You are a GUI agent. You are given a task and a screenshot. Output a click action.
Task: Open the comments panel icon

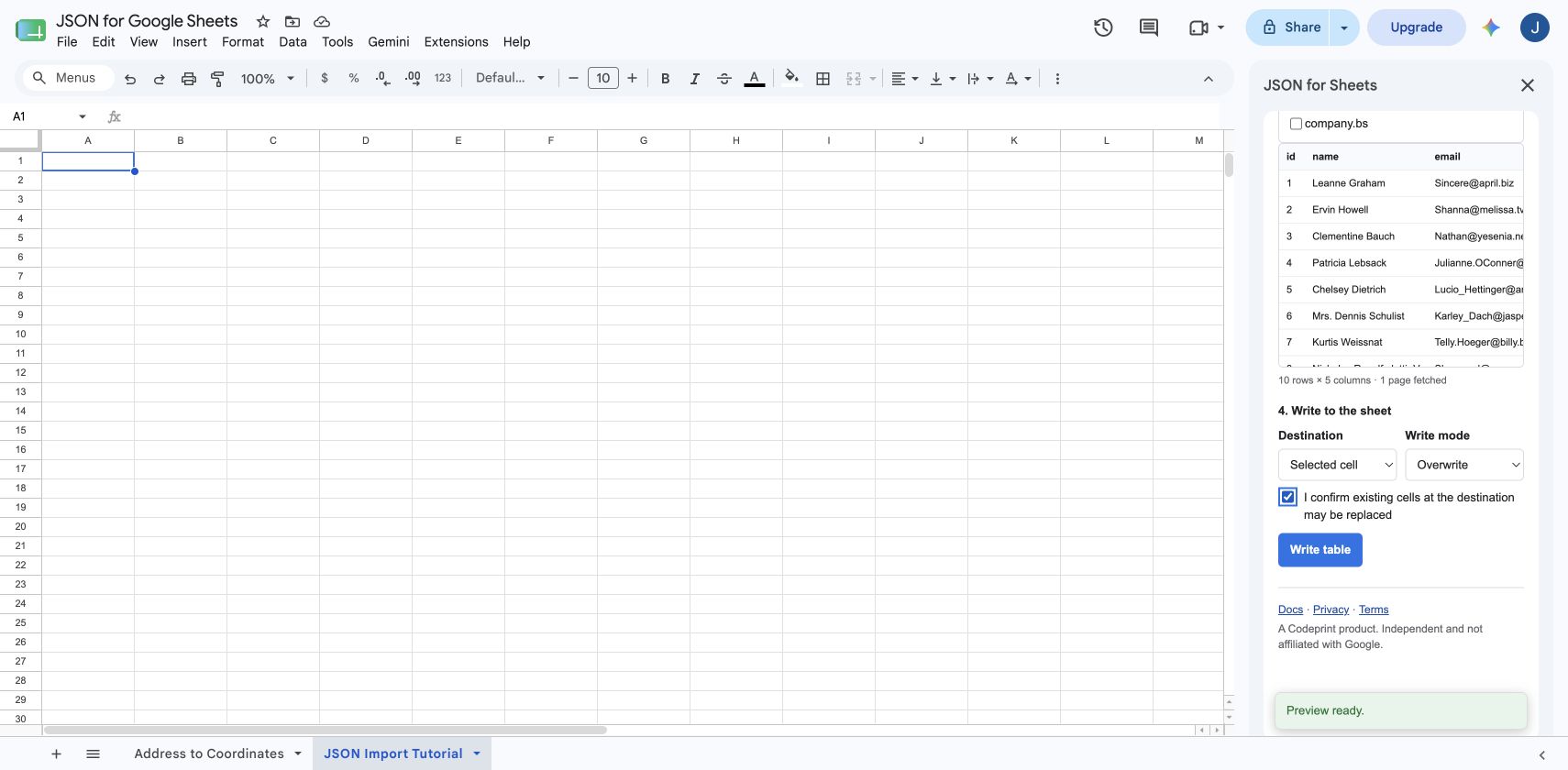(x=1149, y=27)
